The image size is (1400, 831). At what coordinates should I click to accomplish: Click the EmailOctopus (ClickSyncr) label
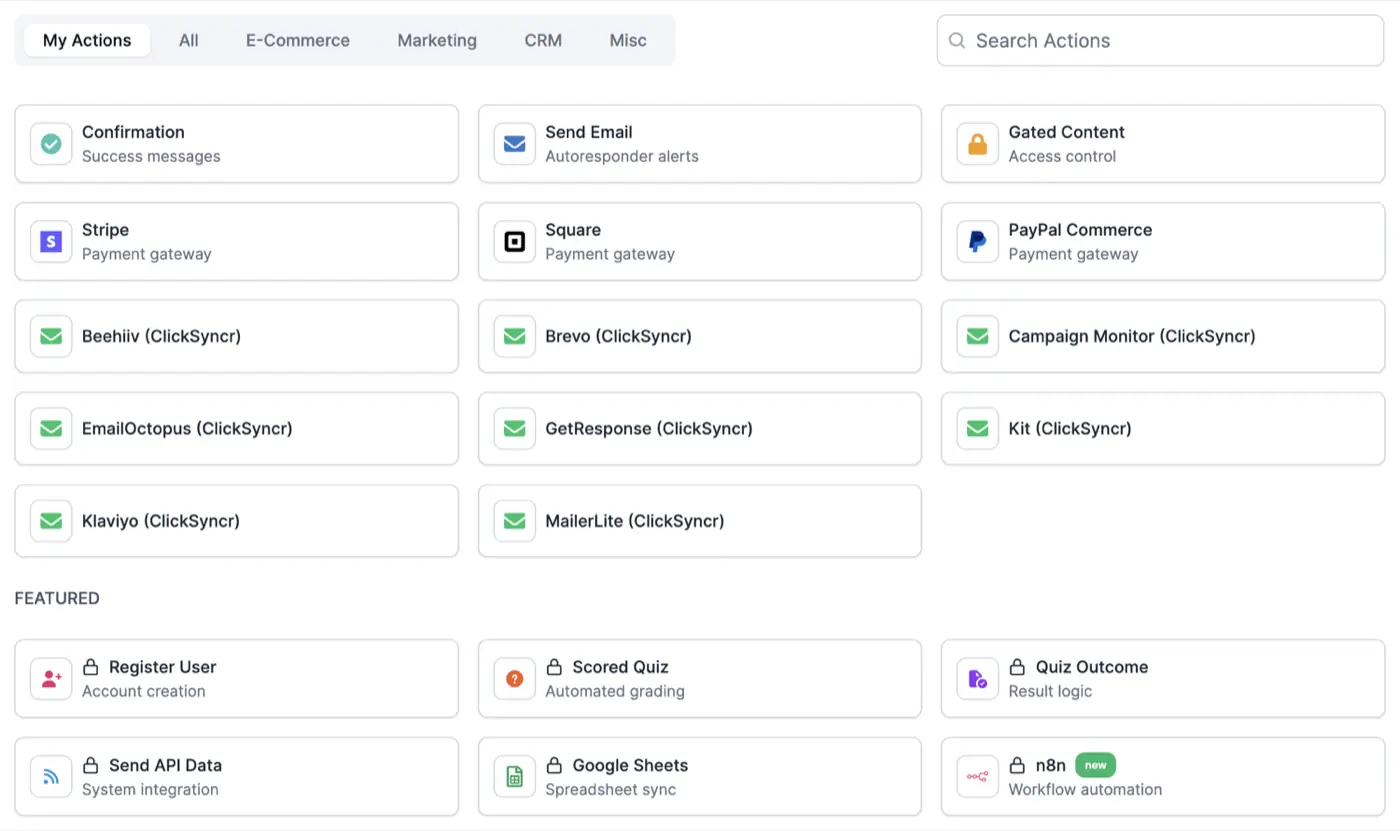tap(187, 429)
